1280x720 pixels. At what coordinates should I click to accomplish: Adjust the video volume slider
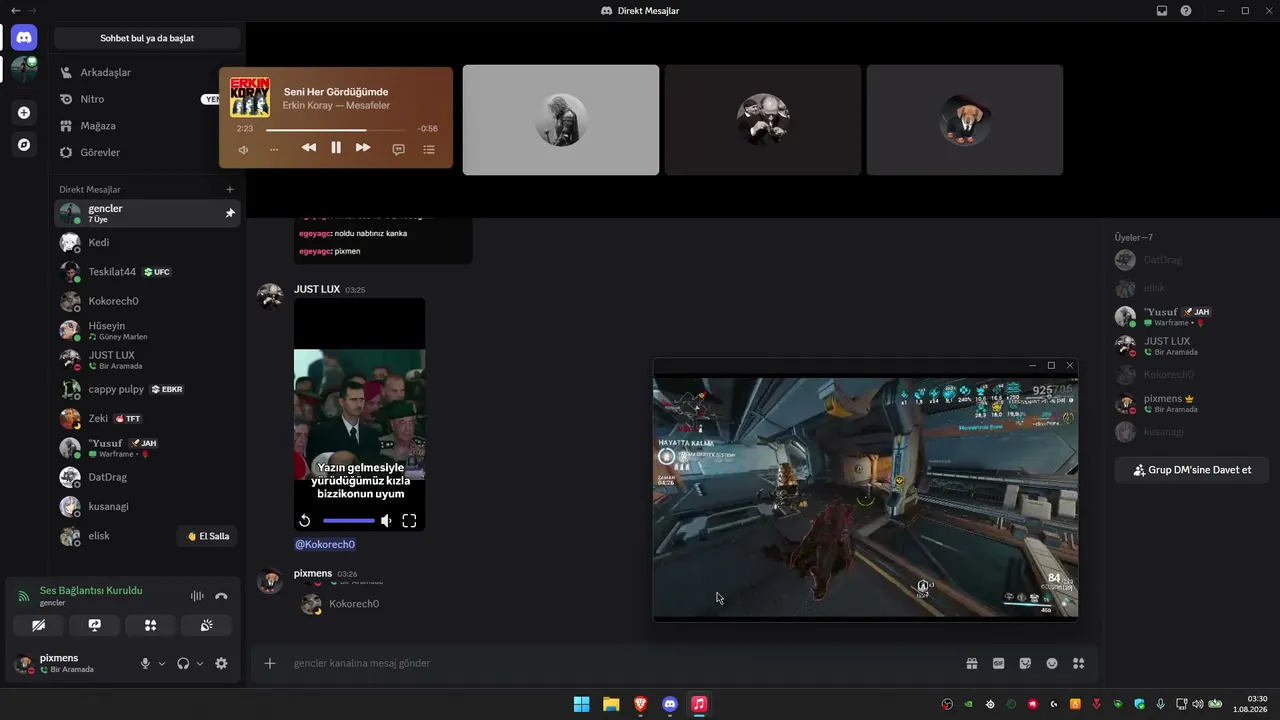[x=349, y=521]
